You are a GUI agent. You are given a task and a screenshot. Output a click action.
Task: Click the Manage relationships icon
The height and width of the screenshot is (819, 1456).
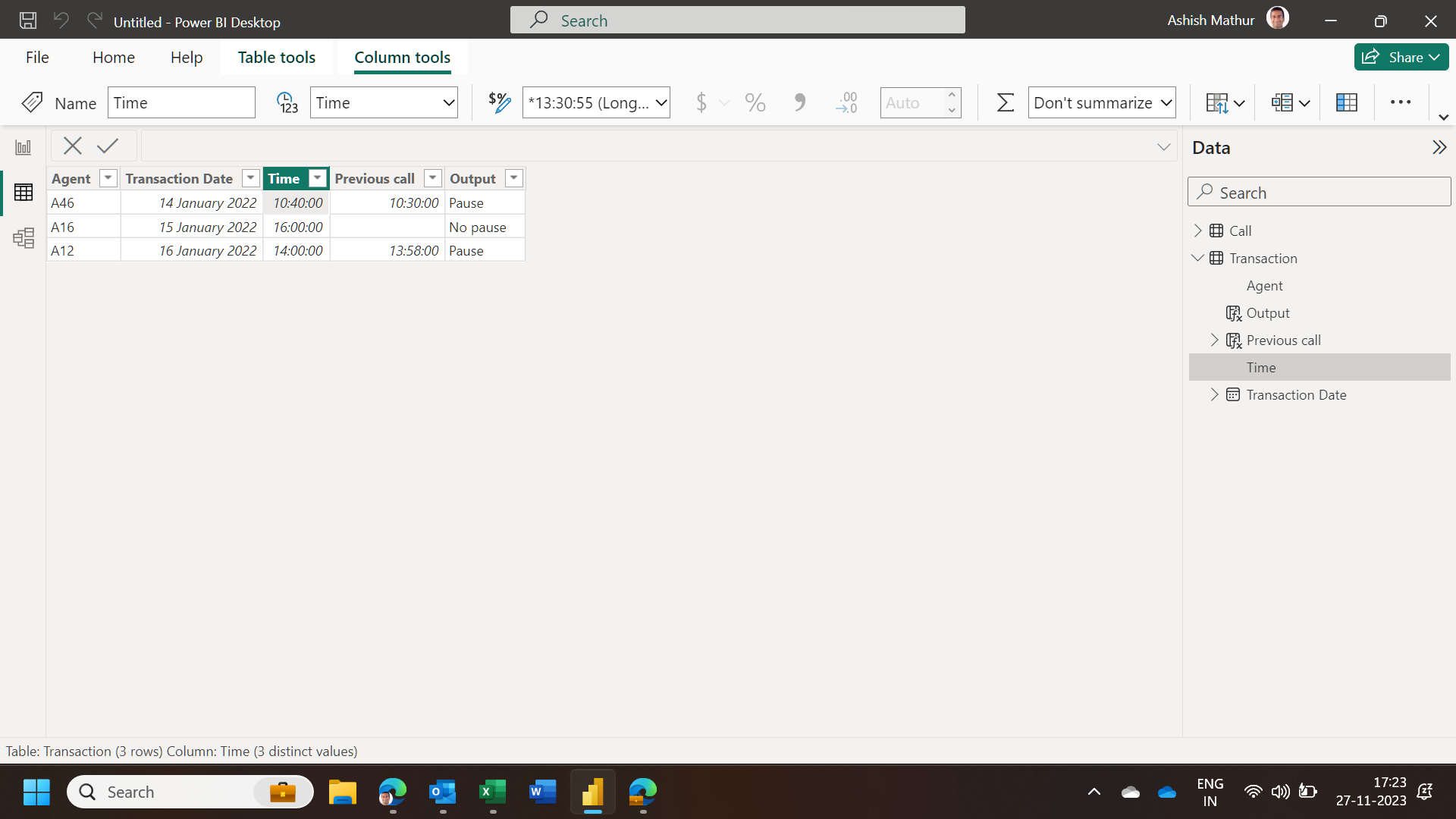point(1347,102)
